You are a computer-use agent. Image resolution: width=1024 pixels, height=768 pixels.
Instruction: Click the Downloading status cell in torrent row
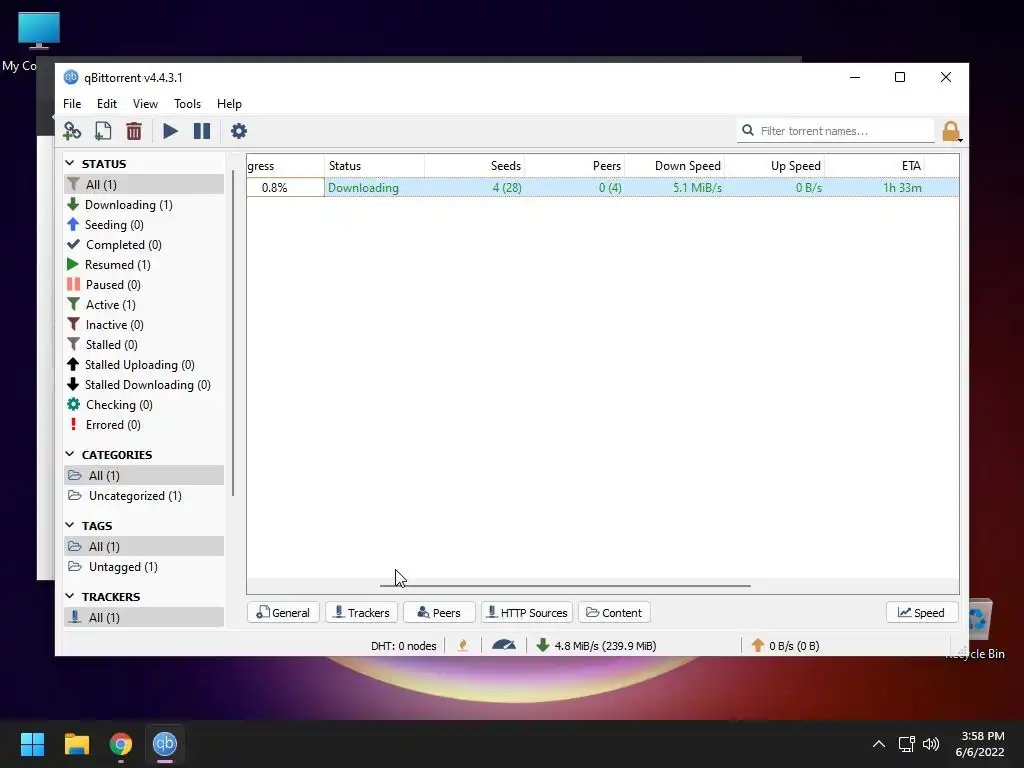pyautogui.click(x=374, y=187)
